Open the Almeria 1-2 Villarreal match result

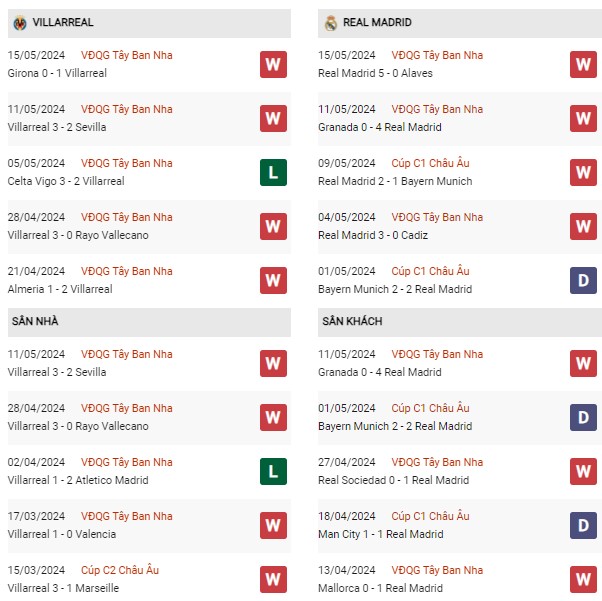click(x=60, y=289)
